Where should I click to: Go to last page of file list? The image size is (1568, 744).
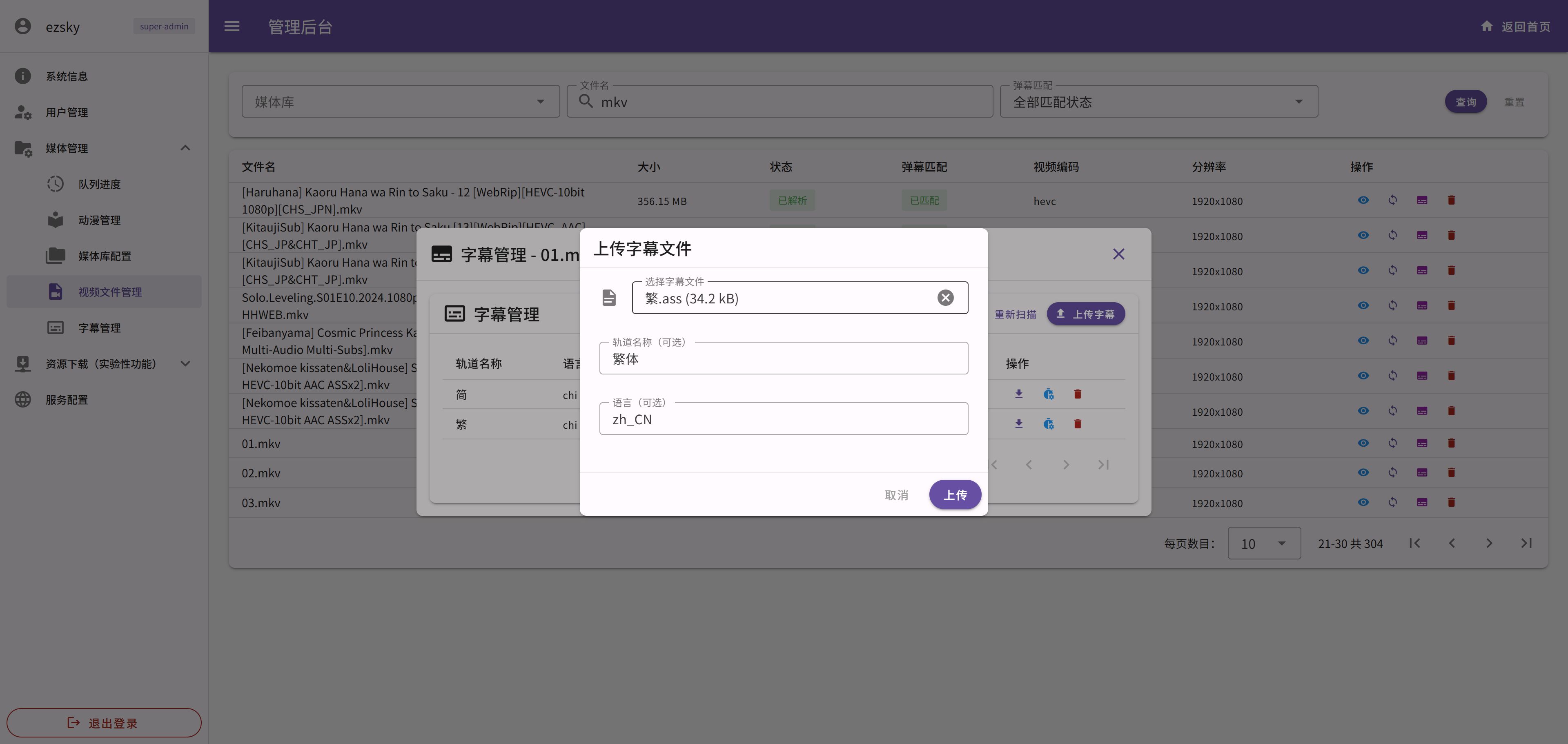pyautogui.click(x=1526, y=543)
